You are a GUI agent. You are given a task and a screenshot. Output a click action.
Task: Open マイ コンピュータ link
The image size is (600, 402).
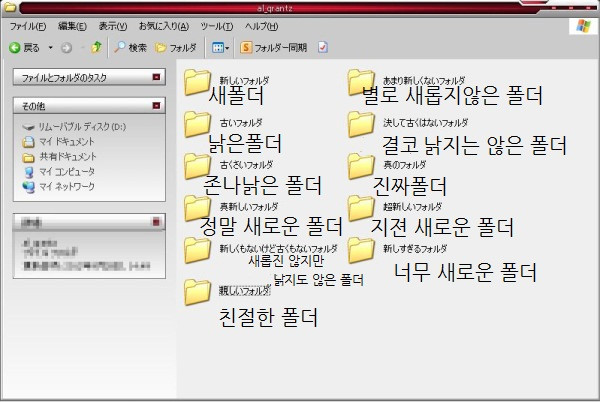pos(67,171)
